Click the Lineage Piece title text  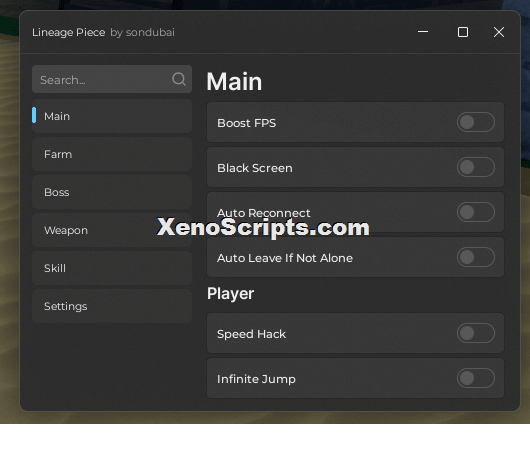point(69,32)
